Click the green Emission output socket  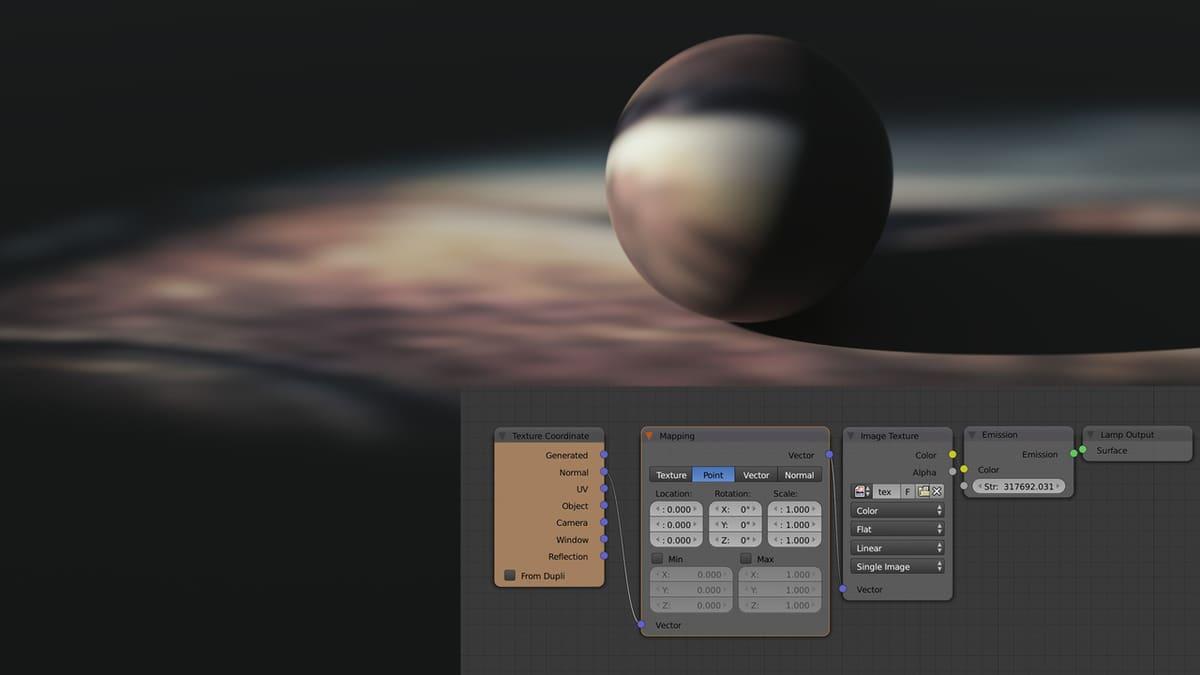1074,454
